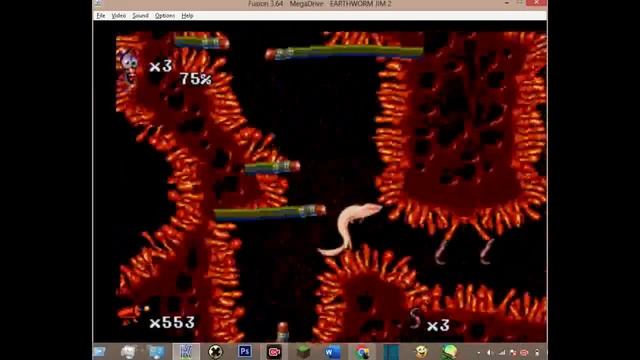Open the File menu
Screen dimensions: 640x360
point(101,16)
